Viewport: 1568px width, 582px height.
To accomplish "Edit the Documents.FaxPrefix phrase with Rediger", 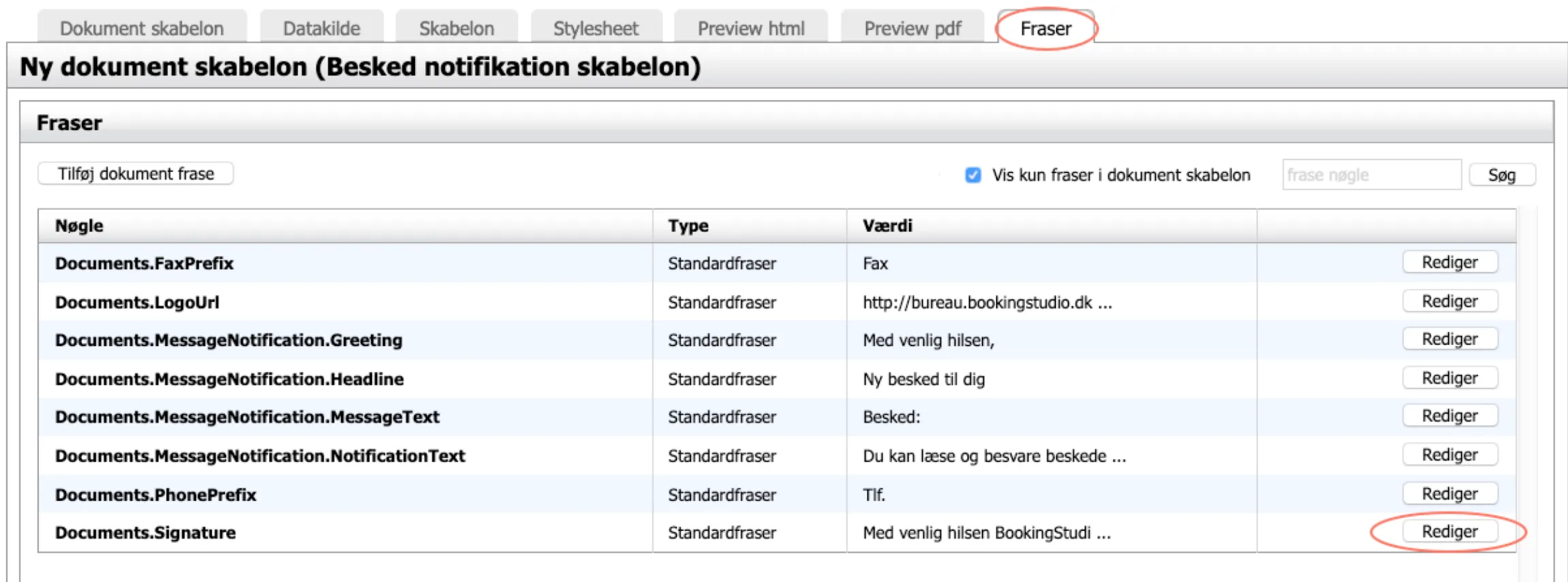I will point(1449,262).
